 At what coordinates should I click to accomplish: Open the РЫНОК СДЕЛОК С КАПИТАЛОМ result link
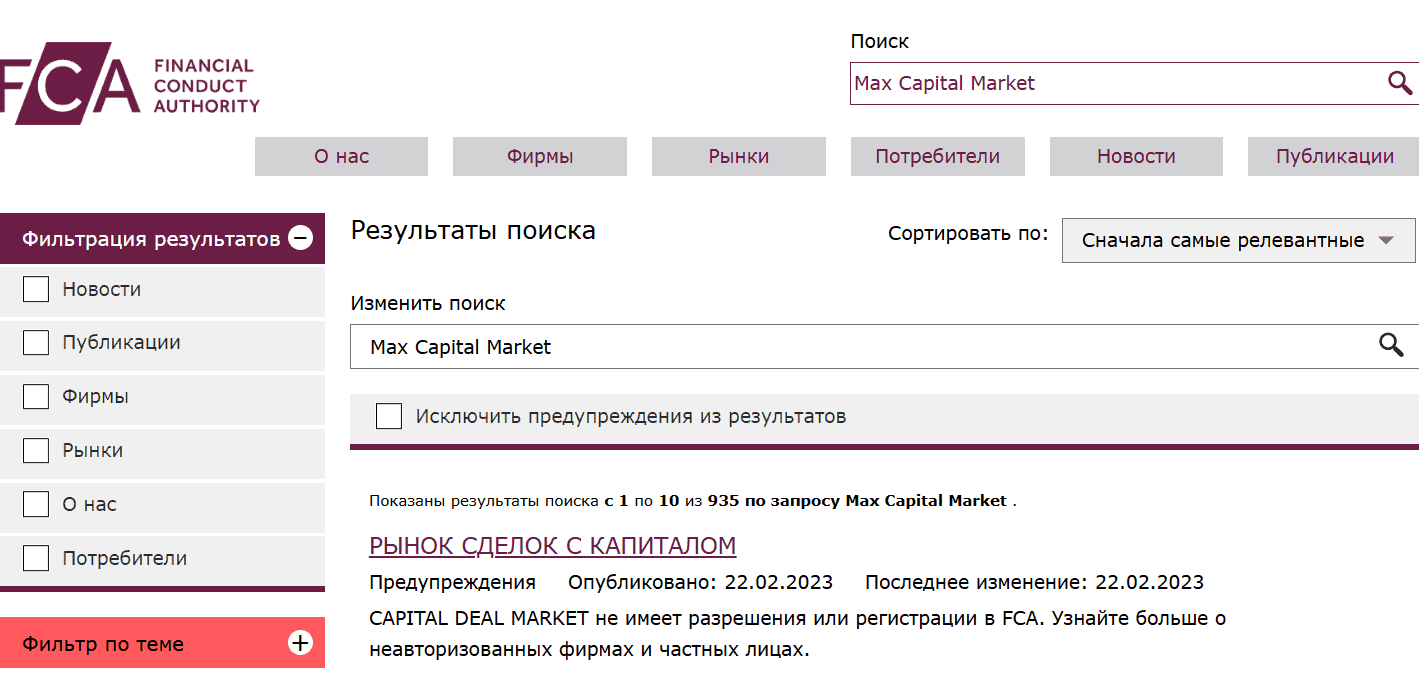(552, 546)
